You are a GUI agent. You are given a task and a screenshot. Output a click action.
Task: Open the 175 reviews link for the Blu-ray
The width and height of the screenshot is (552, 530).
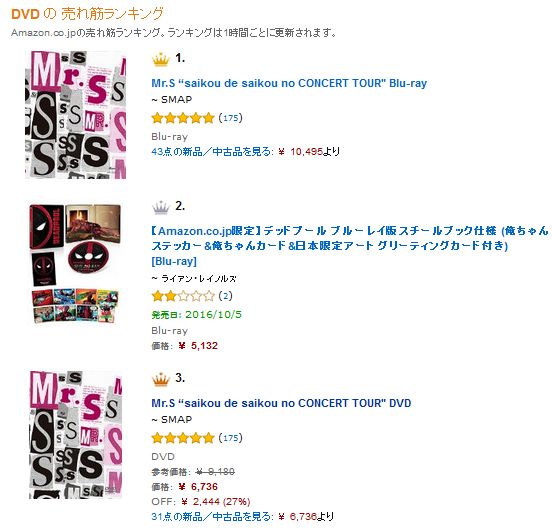coord(231,118)
